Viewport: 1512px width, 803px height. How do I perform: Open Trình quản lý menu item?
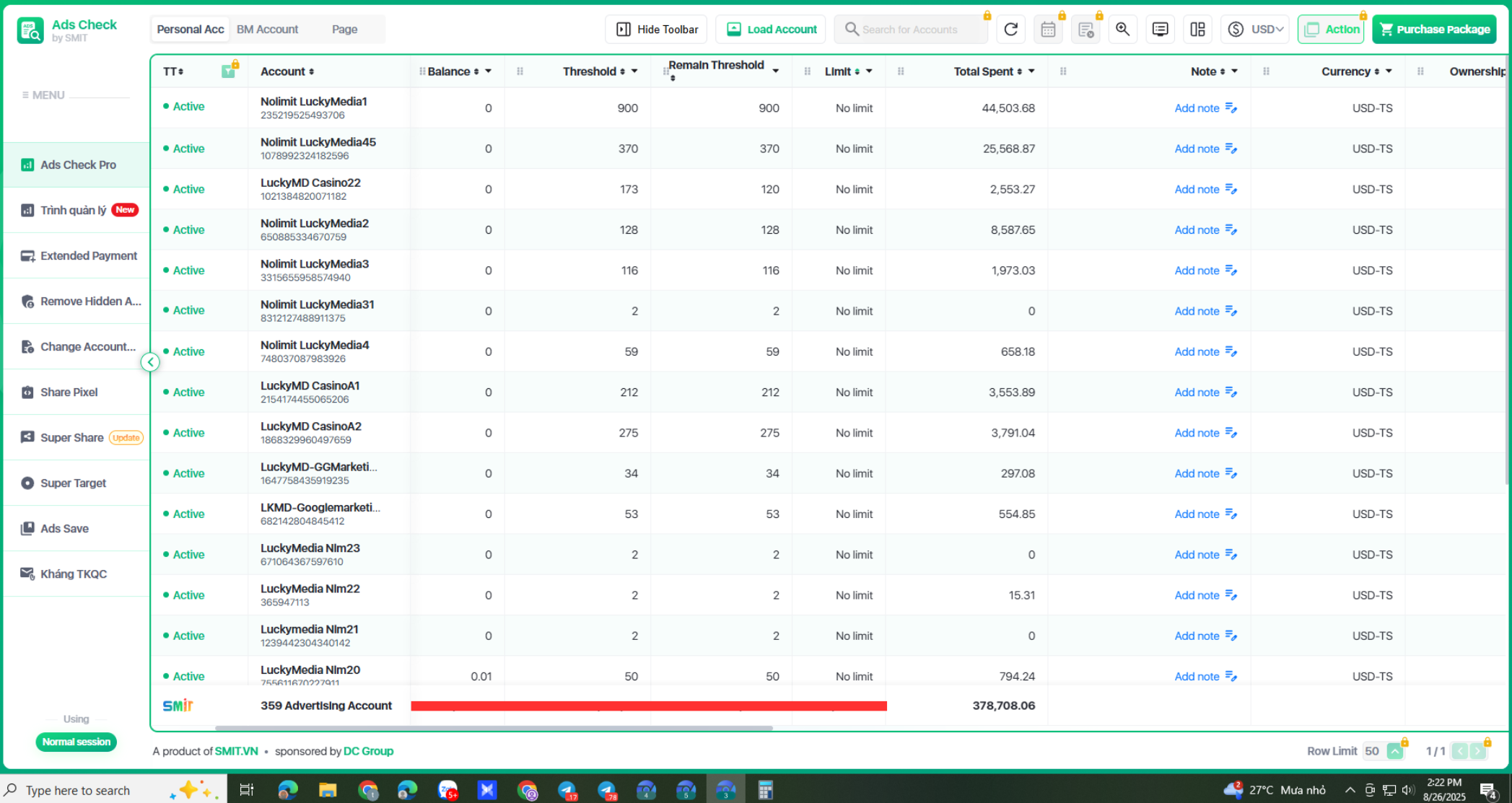click(x=77, y=210)
